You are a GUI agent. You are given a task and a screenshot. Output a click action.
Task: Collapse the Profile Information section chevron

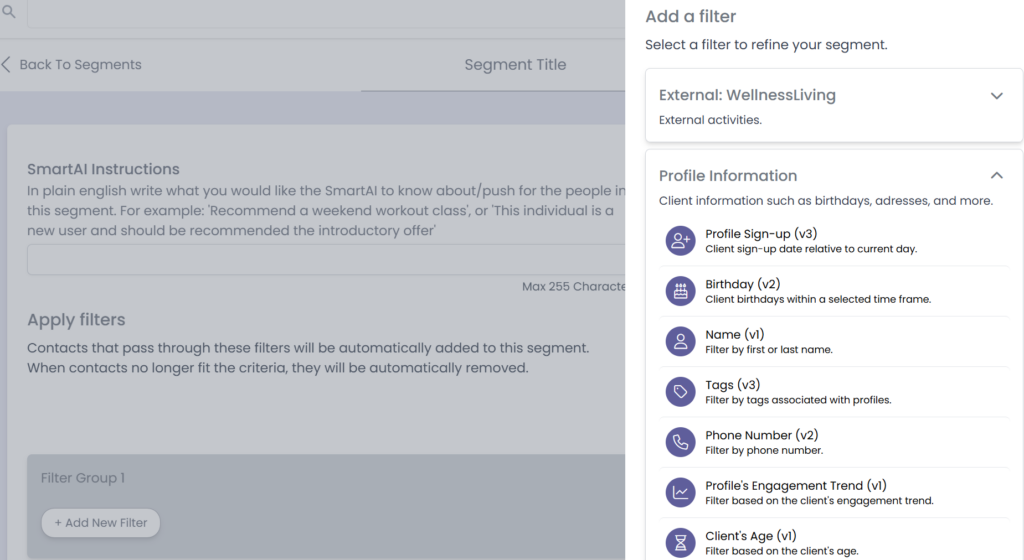(x=996, y=176)
